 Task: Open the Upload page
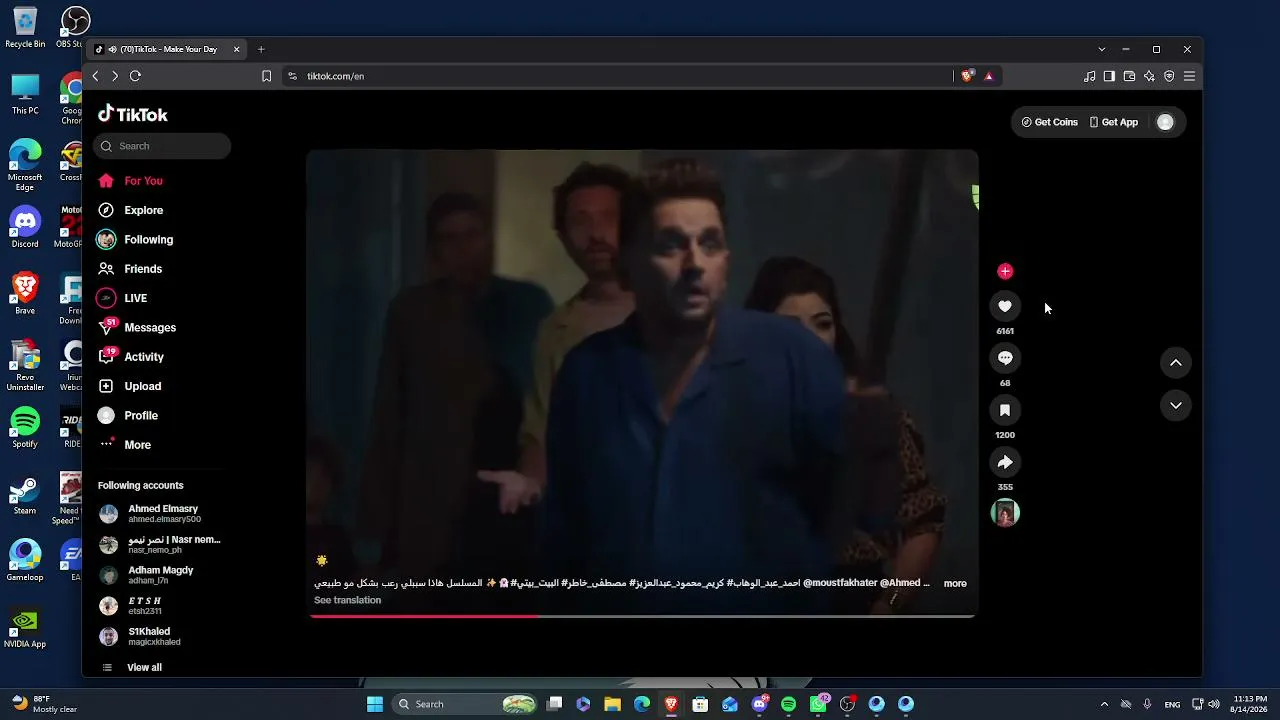click(x=129, y=386)
